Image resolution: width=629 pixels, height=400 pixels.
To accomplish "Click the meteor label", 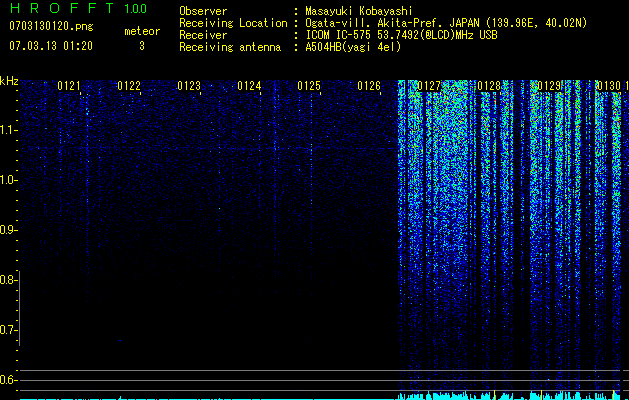I will (x=142, y=31).
